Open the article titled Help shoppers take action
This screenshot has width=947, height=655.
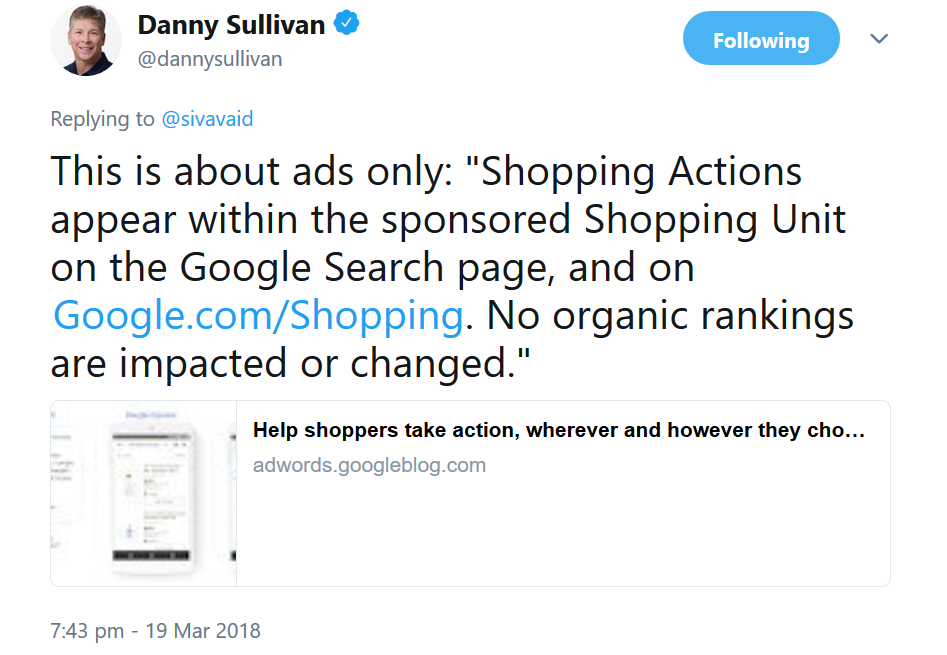[x=555, y=429]
